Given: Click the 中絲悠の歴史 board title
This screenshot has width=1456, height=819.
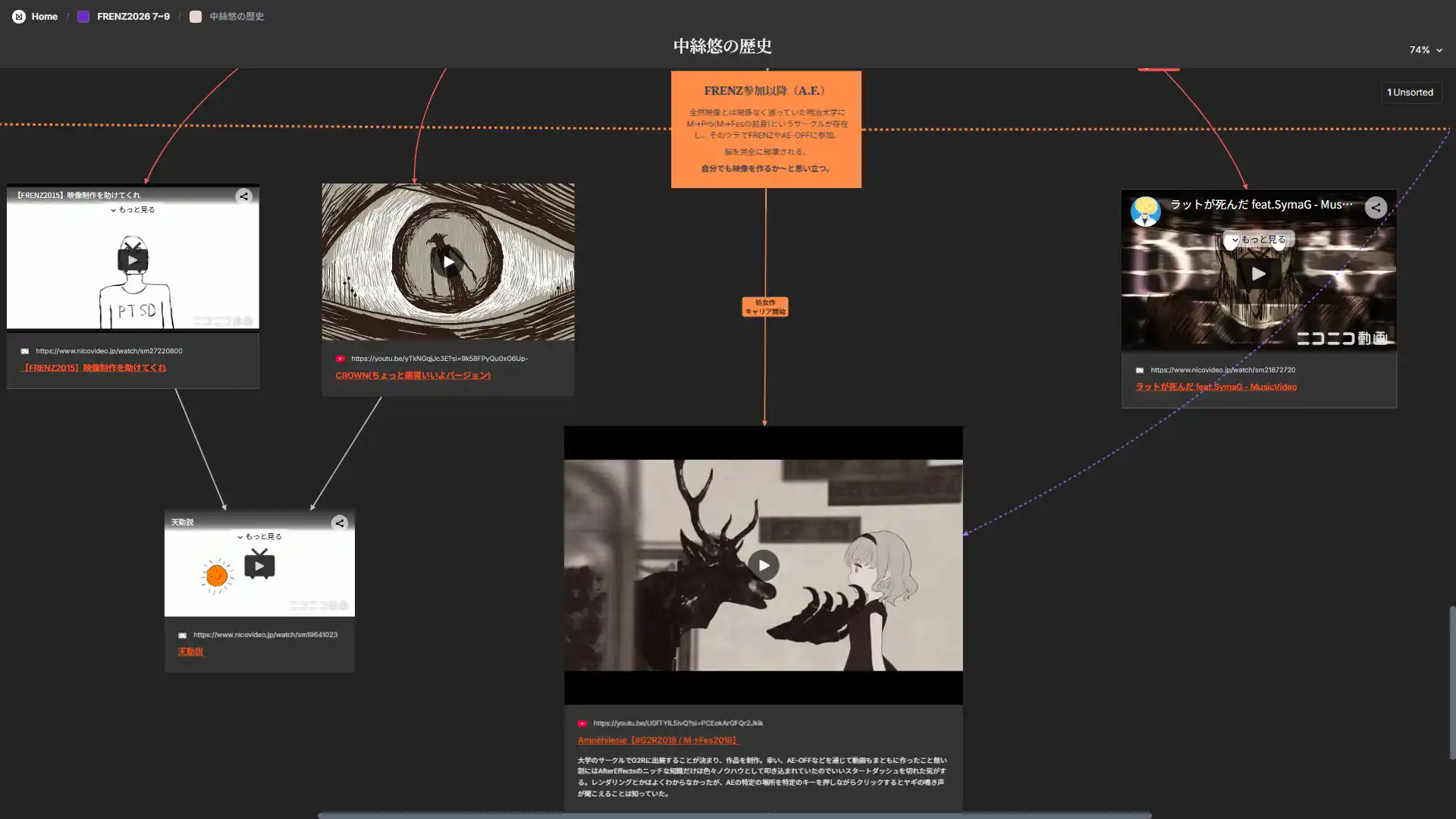Looking at the screenshot, I should (x=723, y=46).
